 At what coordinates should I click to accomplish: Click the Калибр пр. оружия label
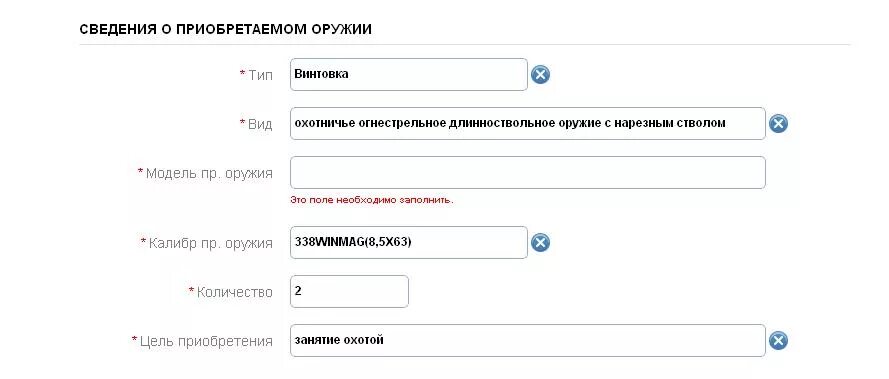point(210,243)
